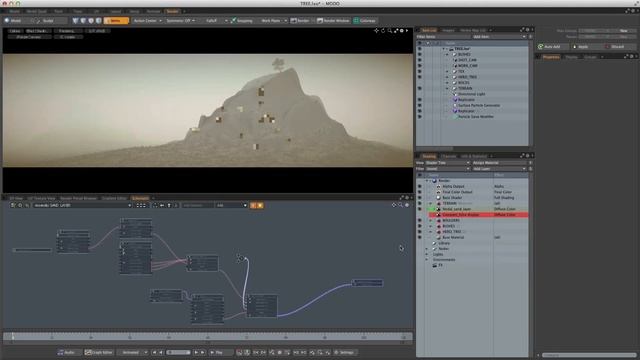Open the Work Plane dropdown
The image size is (640, 360).
point(273,20)
